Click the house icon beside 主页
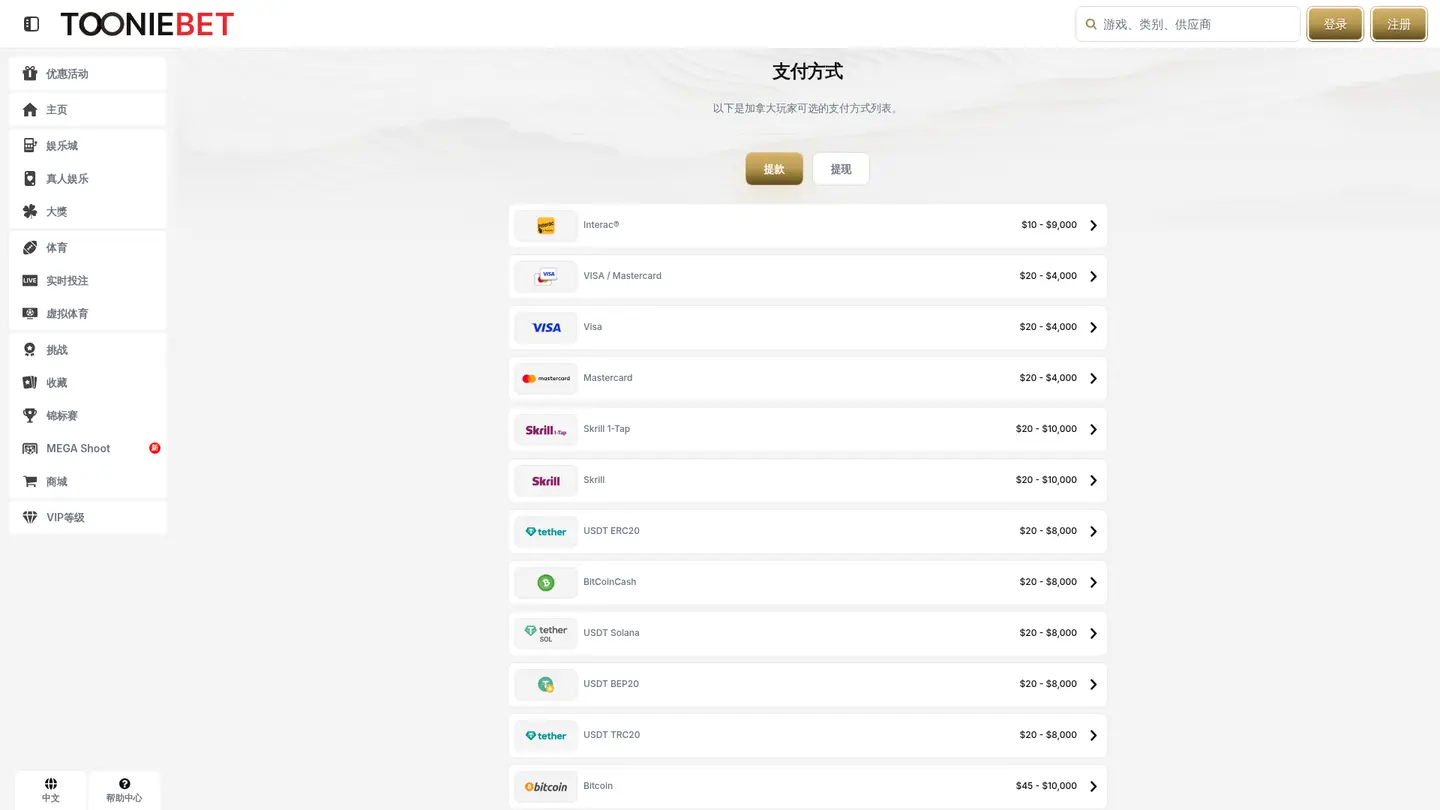The width and height of the screenshot is (1440, 810). [30, 109]
